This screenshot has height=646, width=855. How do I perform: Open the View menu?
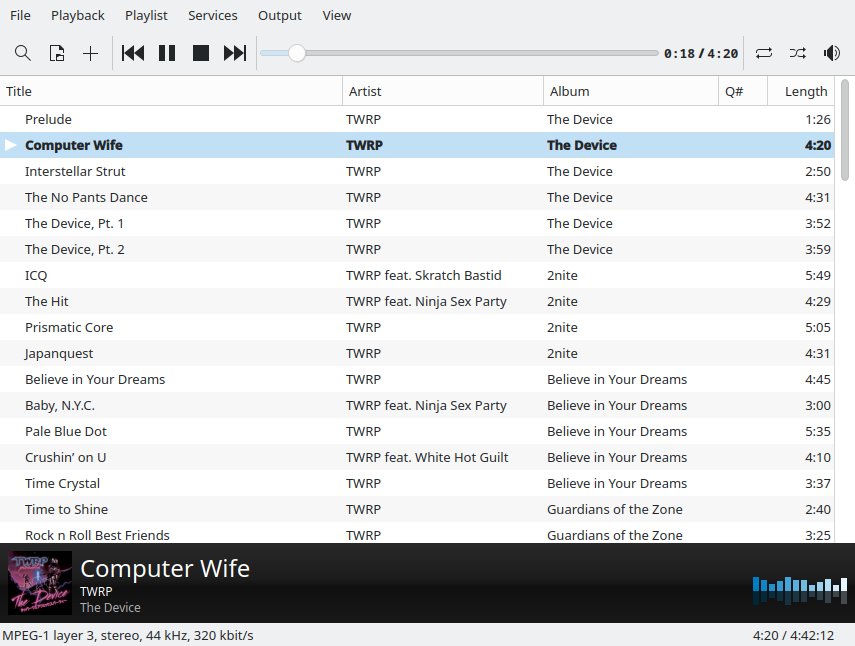pyautogui.click(x=336, y=15)
